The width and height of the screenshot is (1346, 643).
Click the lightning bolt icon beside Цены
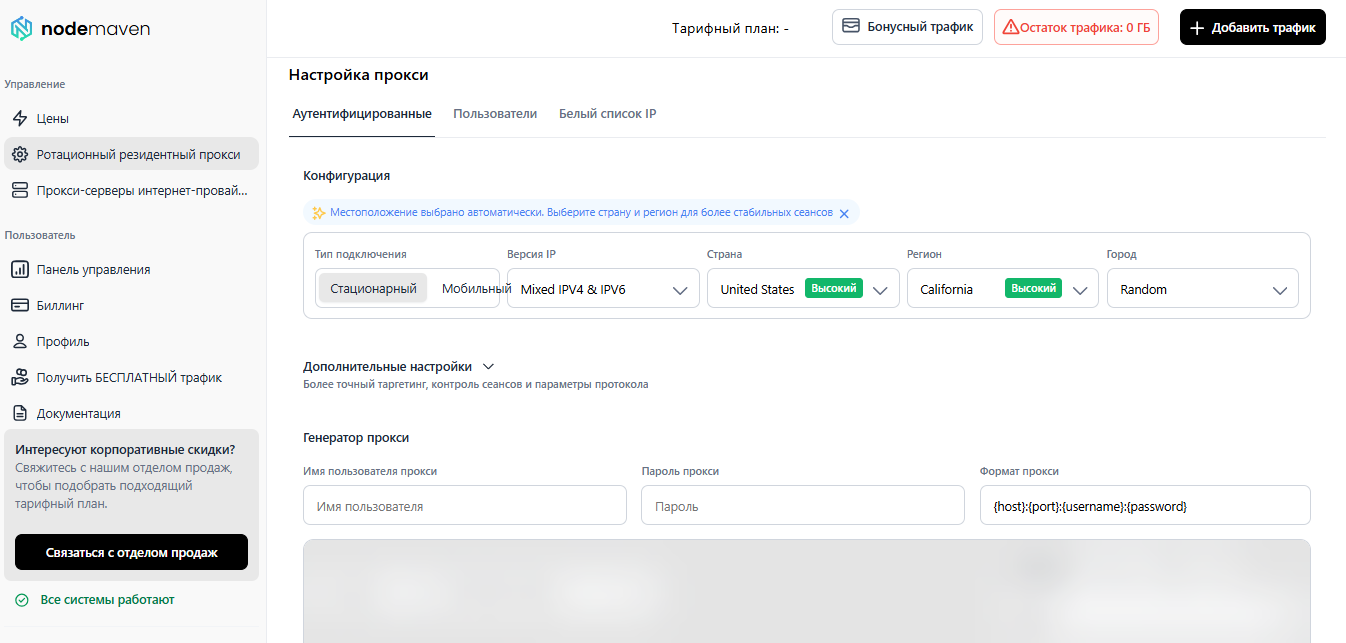coord(19,118)
